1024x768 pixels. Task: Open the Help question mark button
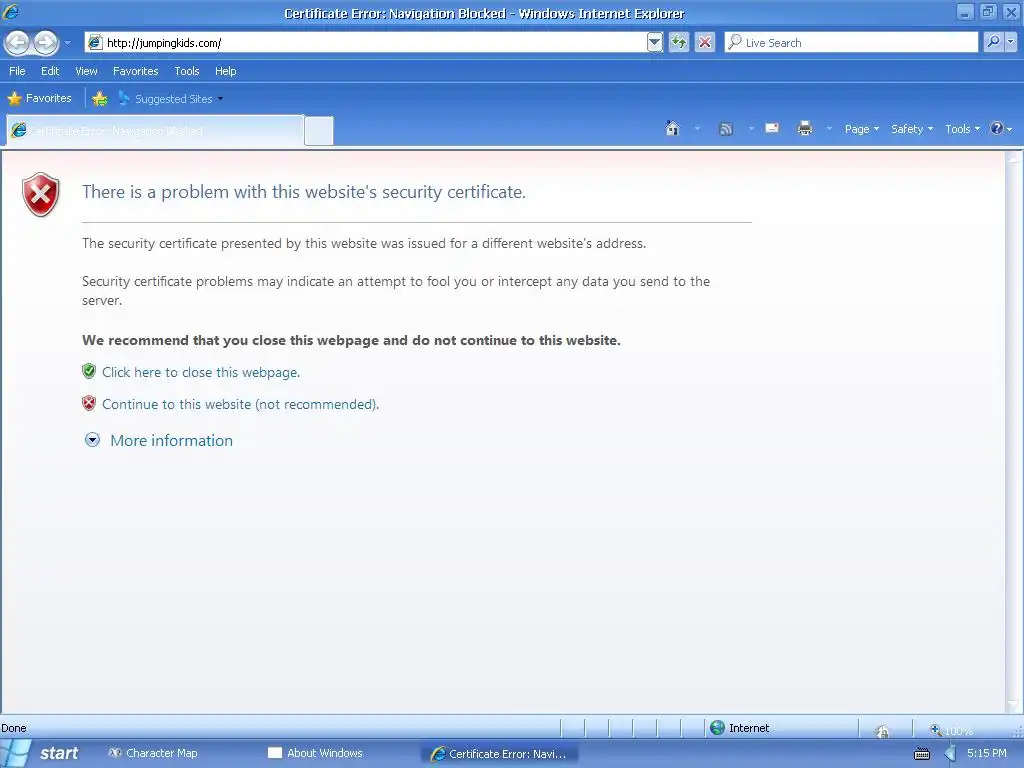click(x=1000, y=129)
